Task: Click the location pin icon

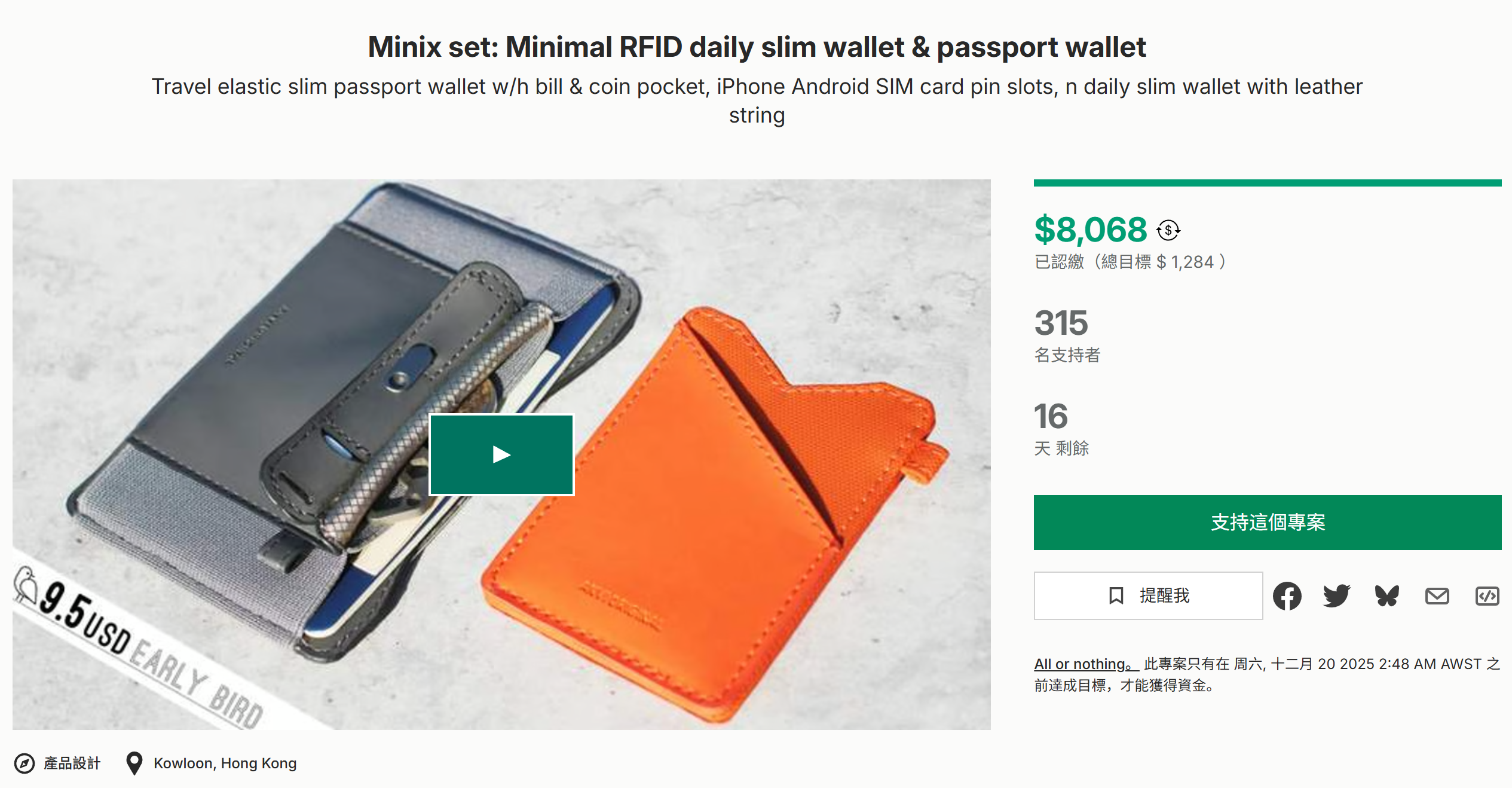Action: click(x=134, y=763)
